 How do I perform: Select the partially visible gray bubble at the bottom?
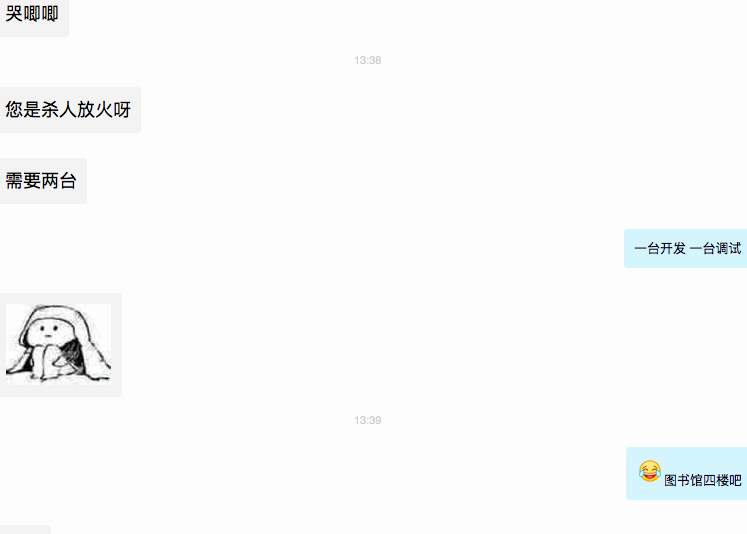[x=25, y=530]
